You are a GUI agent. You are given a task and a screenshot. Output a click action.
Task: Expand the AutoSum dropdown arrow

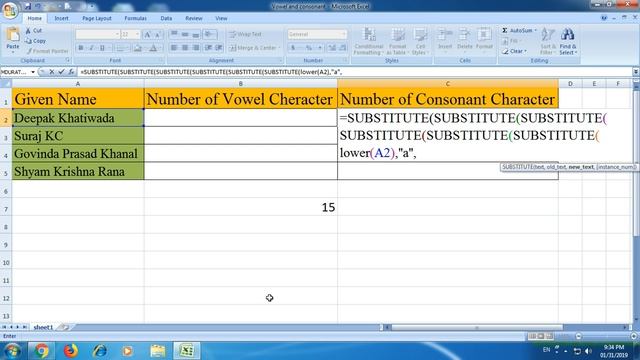536,31
